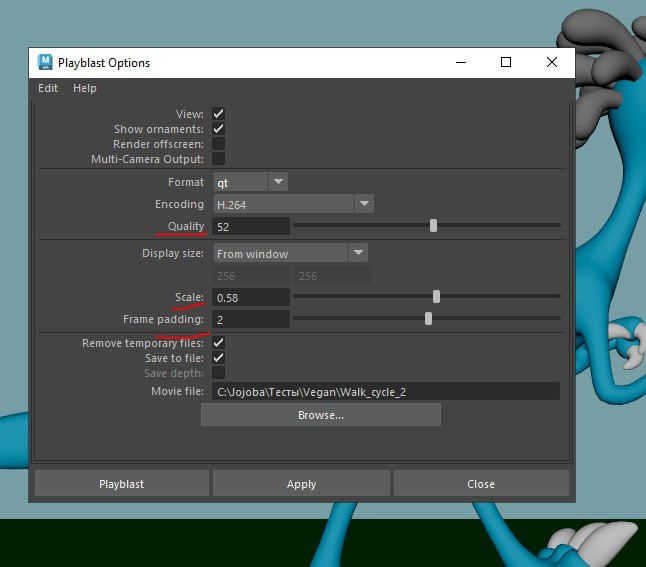Click the Save to file: label
Viewport: 646px width, 567px height.
click(x=174, y=358)
